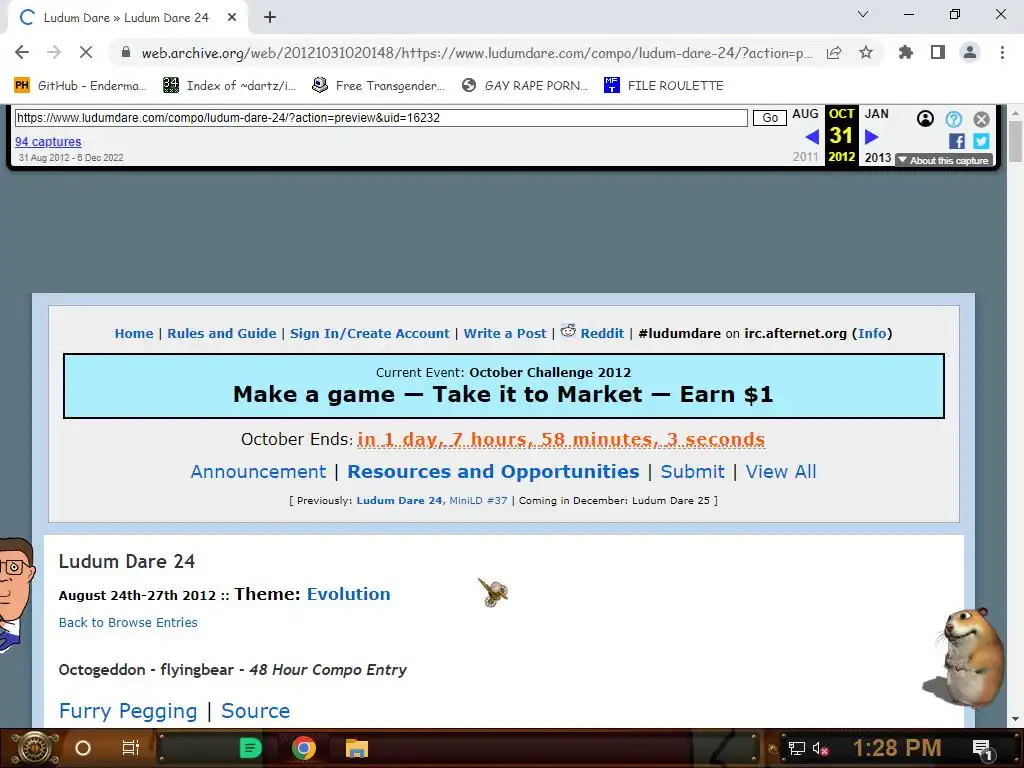Open the previous Ludum Dare 24 link
The width and height of the screenshot is (1024, 768).
pyautogui.click(x=399, y=501)
